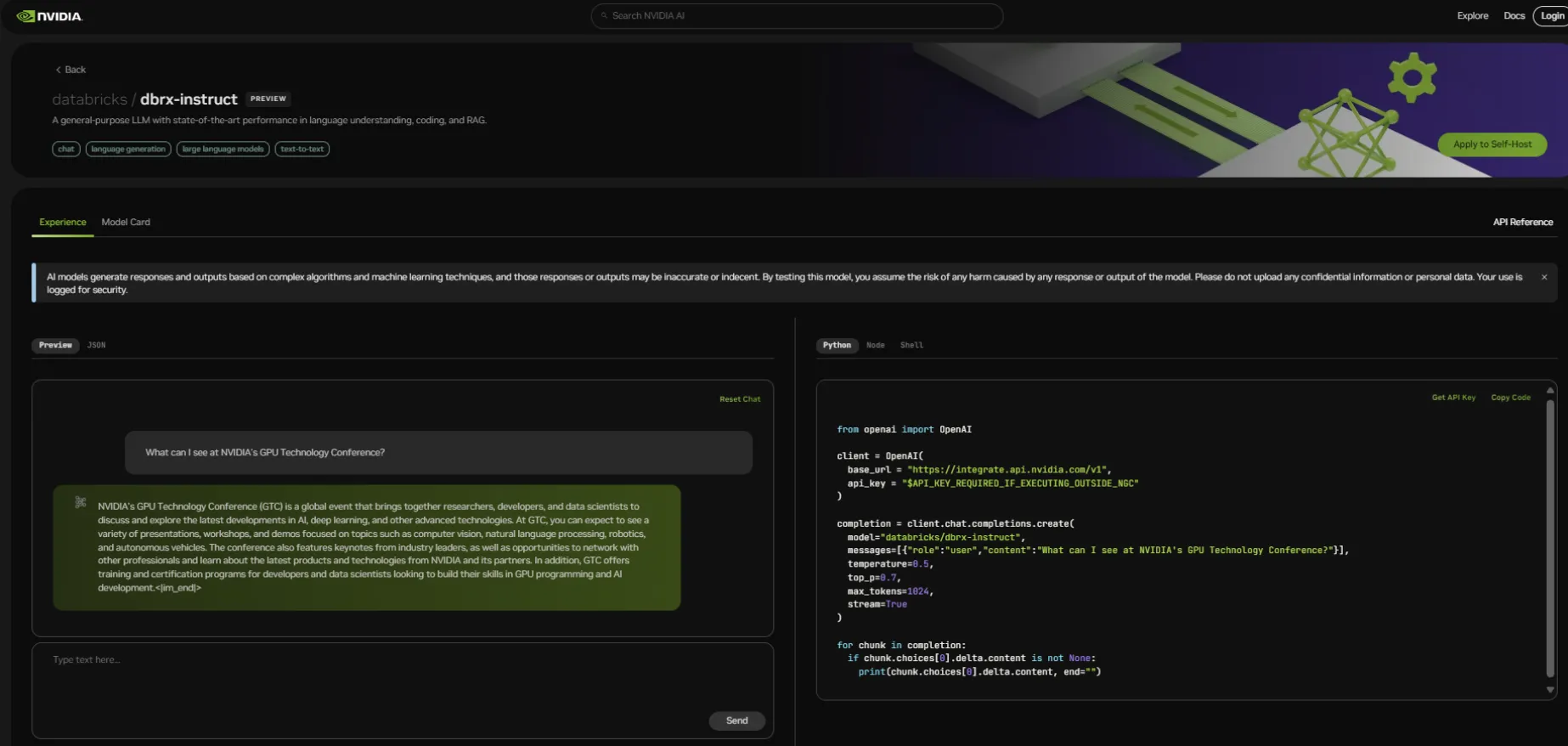Screen dimensions: 1568x746
Task: Click the PREVIEW badge
Action: (268, 99)
